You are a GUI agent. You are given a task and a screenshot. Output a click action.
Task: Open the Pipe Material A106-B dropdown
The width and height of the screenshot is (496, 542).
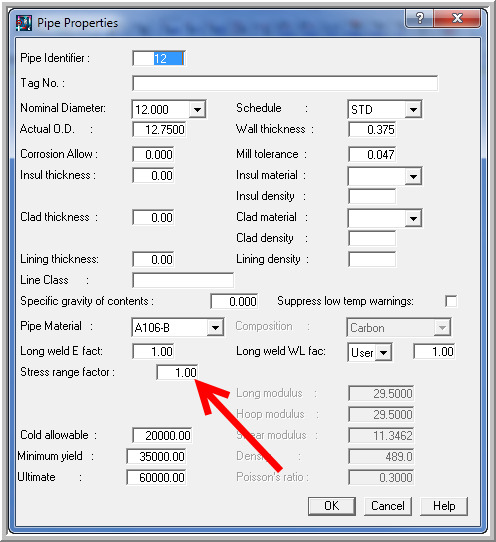pos(215,327)
